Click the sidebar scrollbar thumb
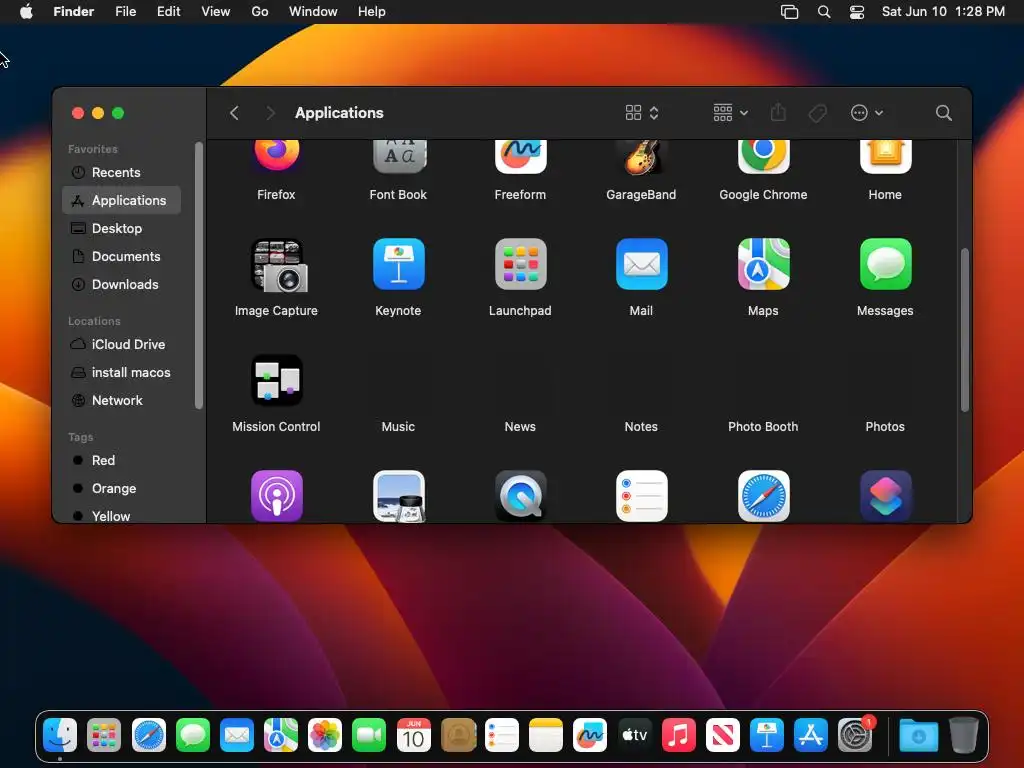This screenshot has height=768, width=1024. (x=199, y=276)
